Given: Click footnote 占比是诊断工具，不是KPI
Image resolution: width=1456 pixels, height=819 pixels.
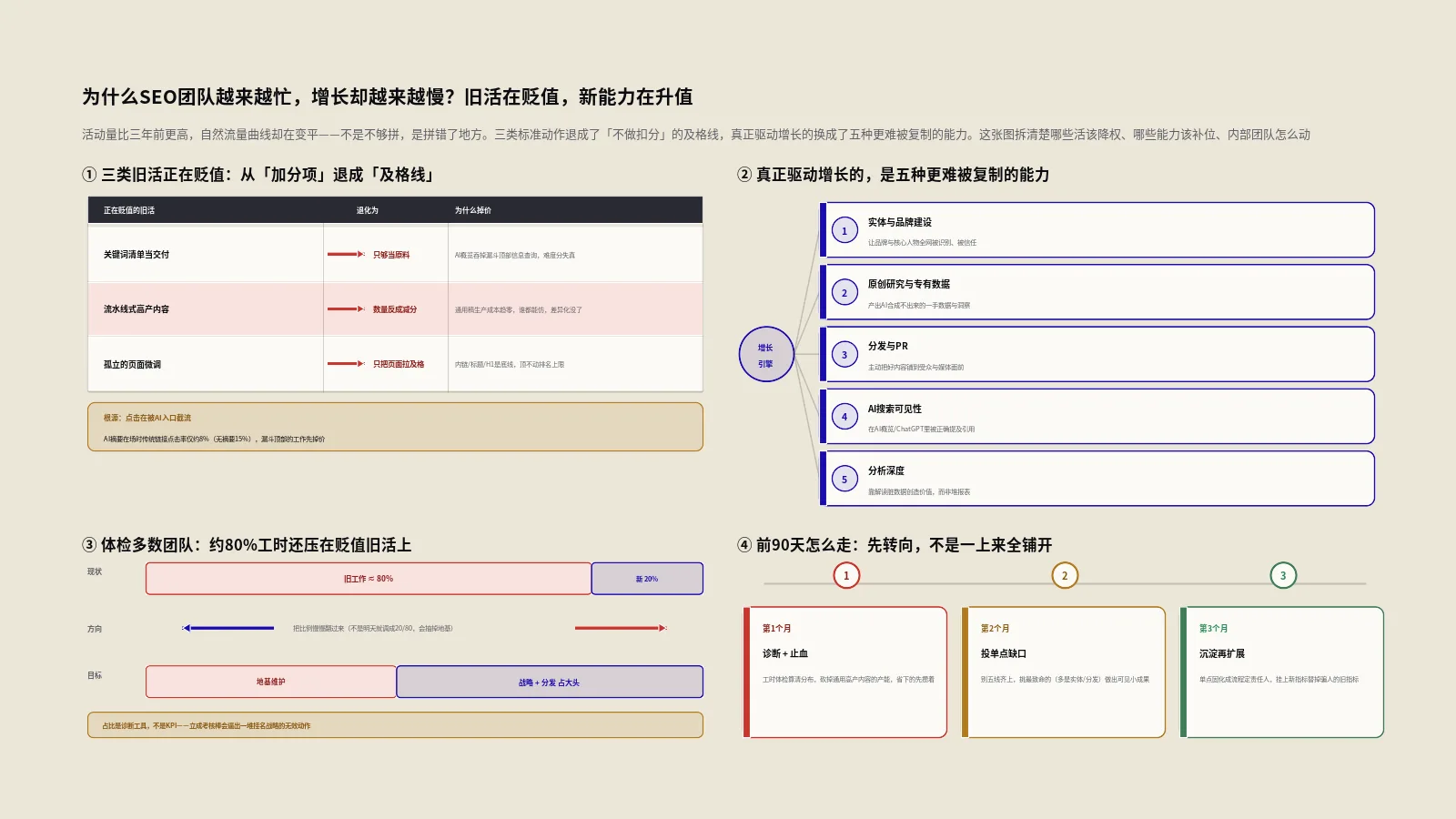Looking at the screenshot, I should [x=207, y=726].
